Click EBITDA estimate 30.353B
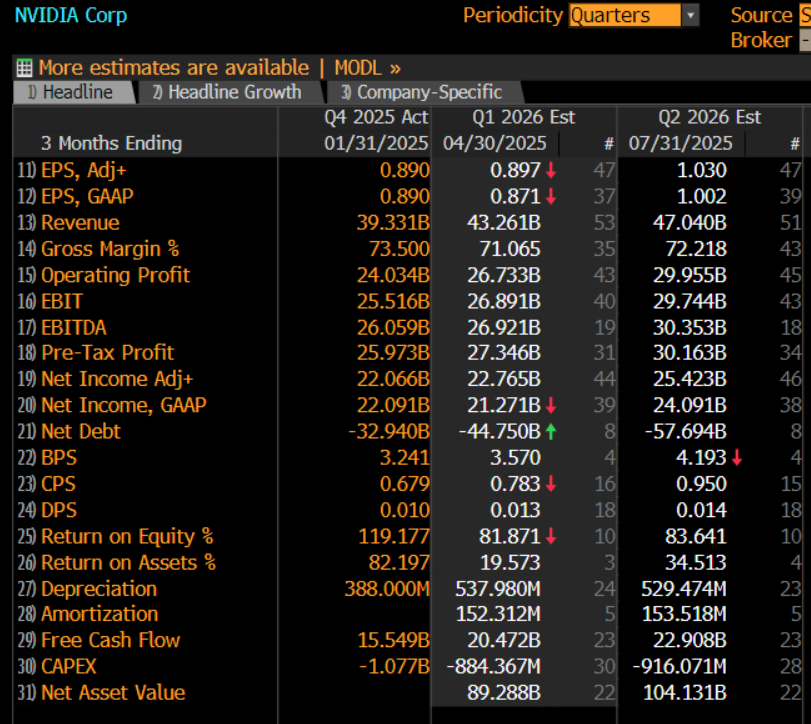The height and width of the screenshot is (724, 811). (x=689, y=328)
